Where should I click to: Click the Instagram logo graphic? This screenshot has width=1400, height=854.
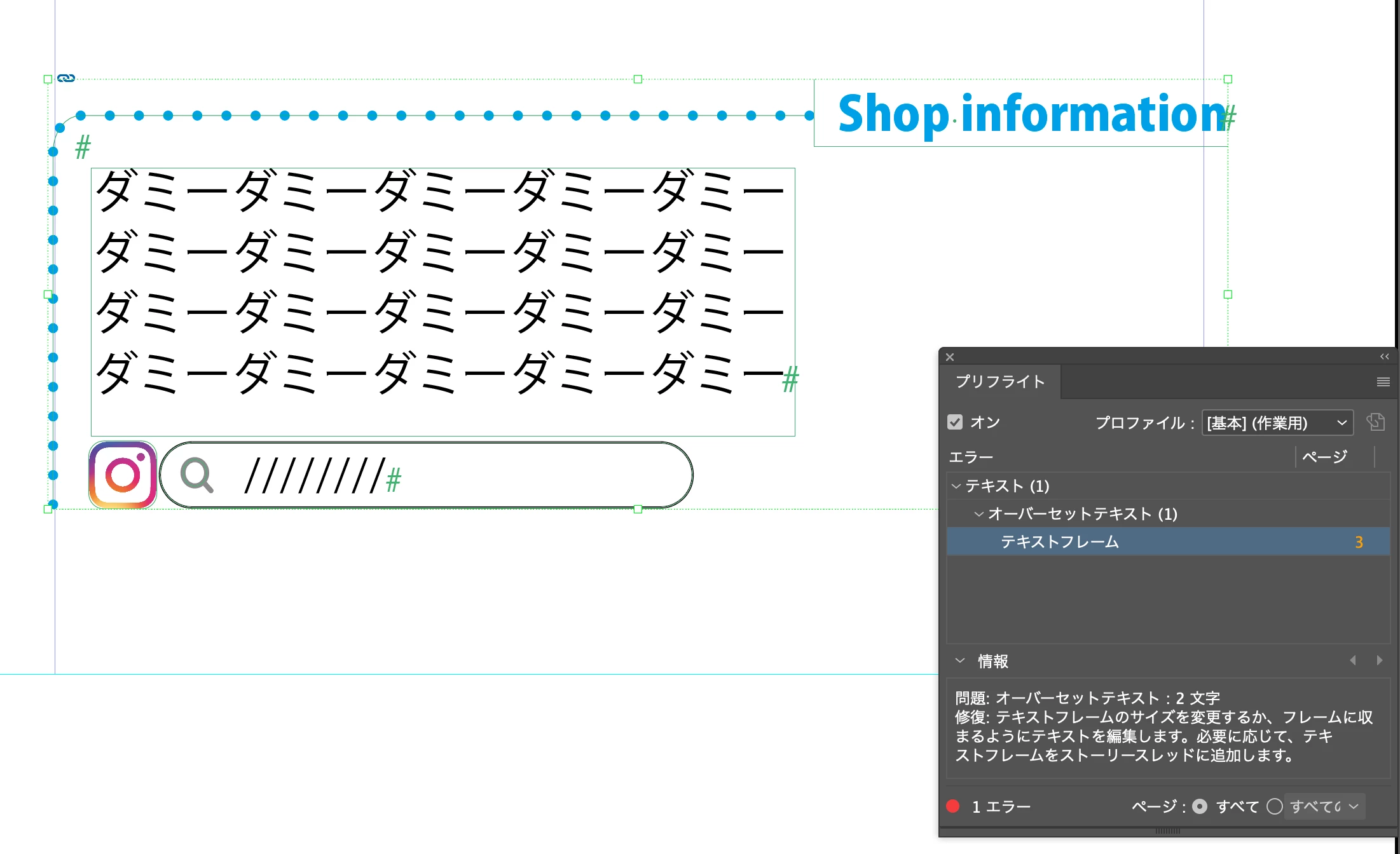point(123,475)
